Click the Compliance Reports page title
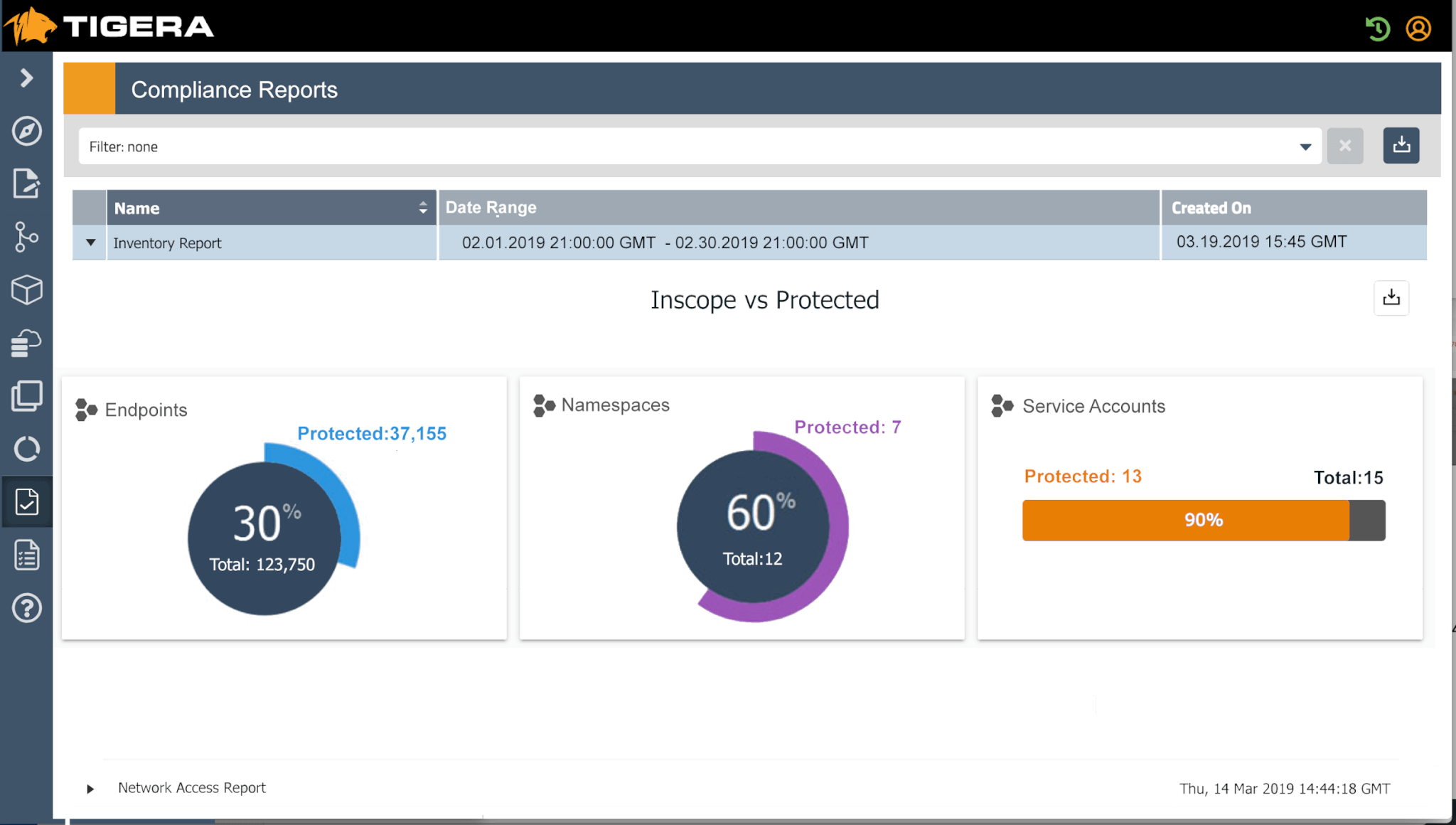 coord(235,90)
